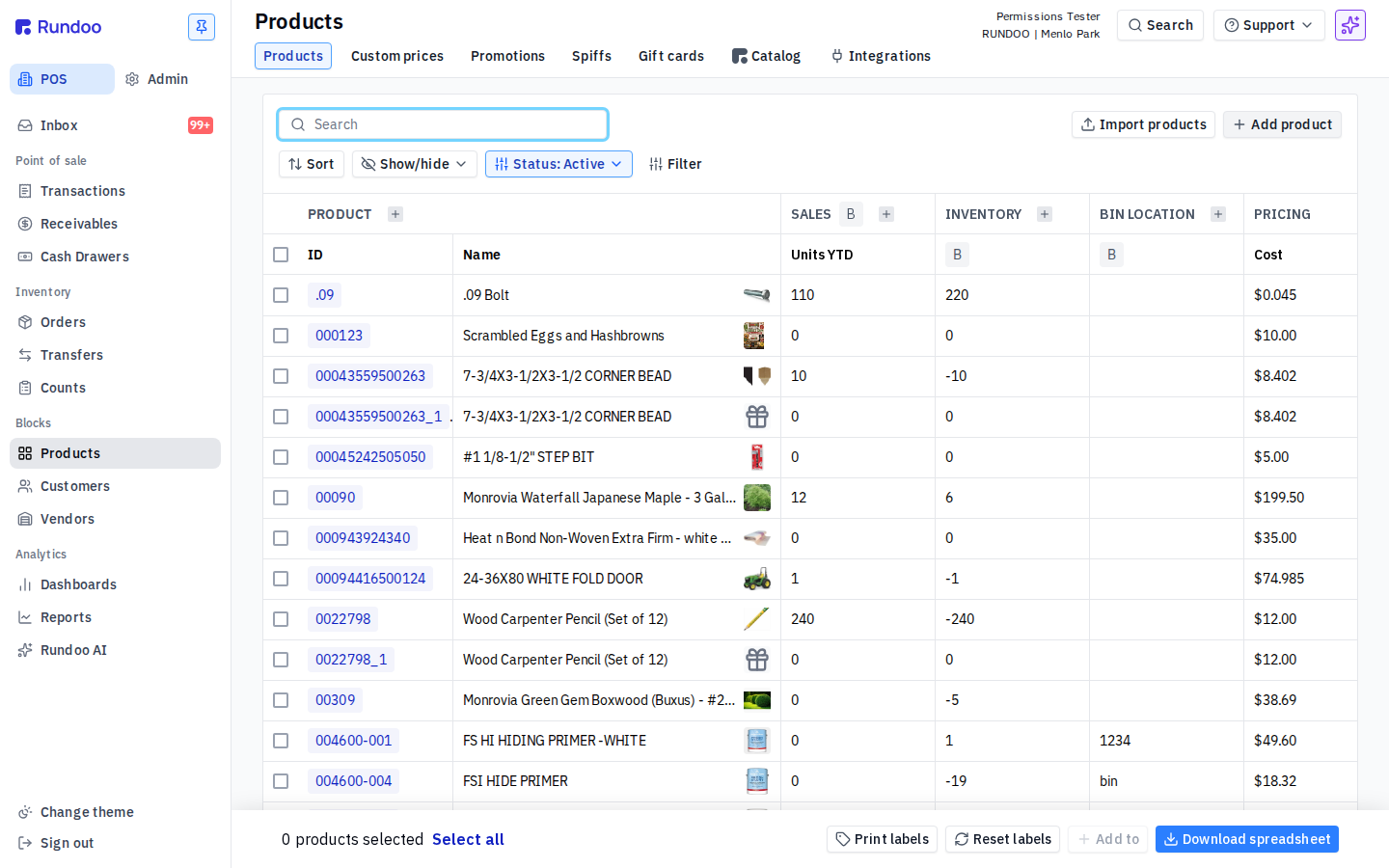Click the Rundoo logo
1389x868 pixels.
[x=59, y=27]
